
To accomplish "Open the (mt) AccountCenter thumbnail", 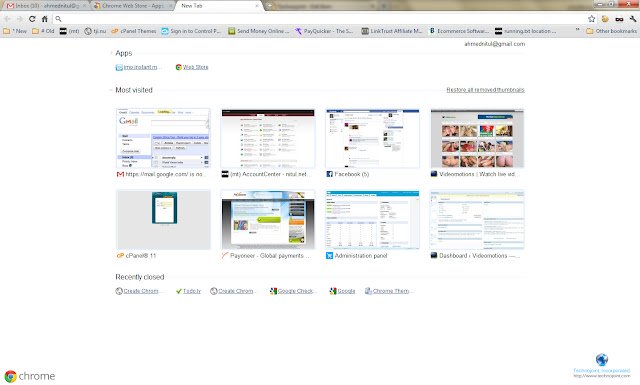I will coord(268,138).
